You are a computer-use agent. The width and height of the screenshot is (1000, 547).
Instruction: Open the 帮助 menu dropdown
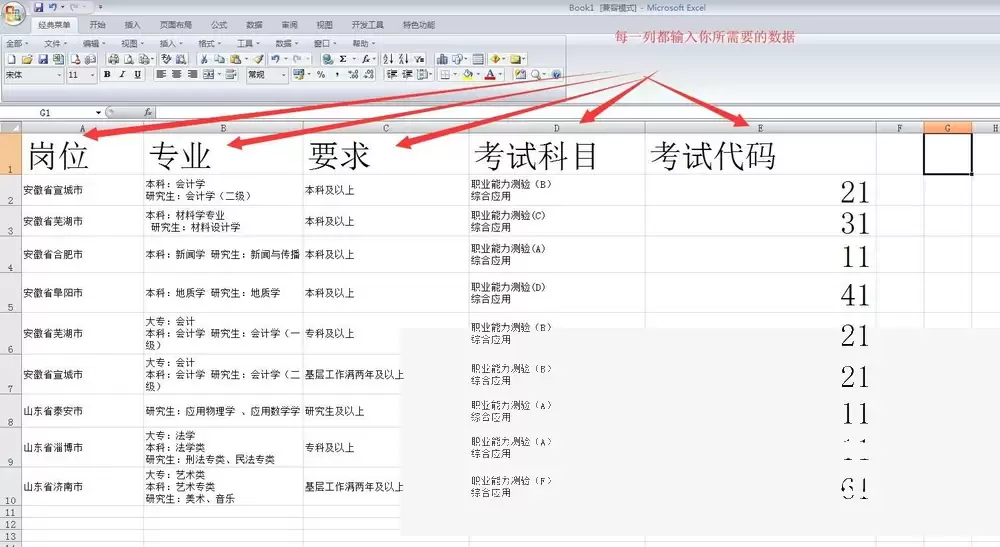[x=364, y=43]
